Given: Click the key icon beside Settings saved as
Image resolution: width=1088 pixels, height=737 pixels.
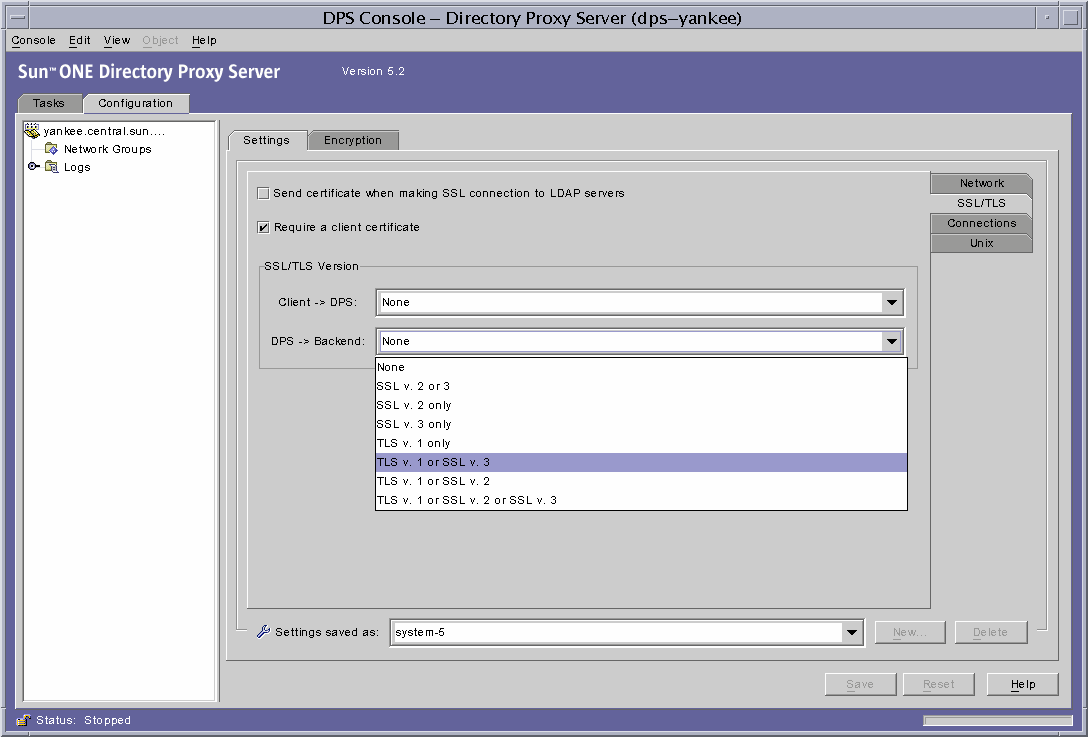Looking at the screenshot, I should tap(262, 632).
